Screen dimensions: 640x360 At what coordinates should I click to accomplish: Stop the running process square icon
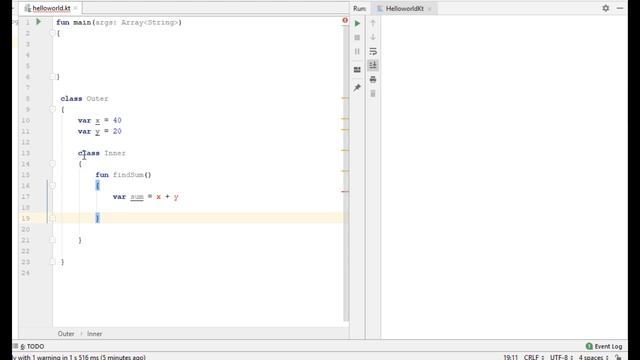click(x=357, y=38)
